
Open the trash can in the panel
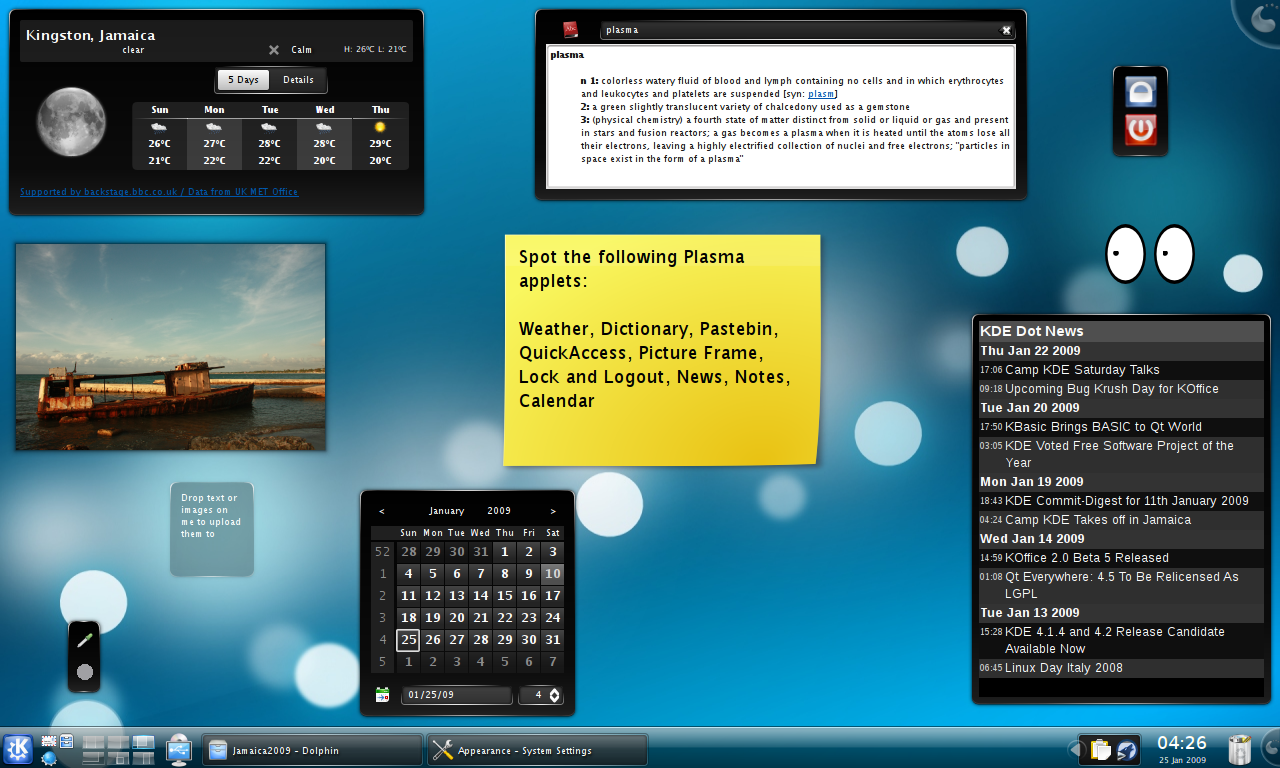pyautogui.click(x=1239, y=749)
